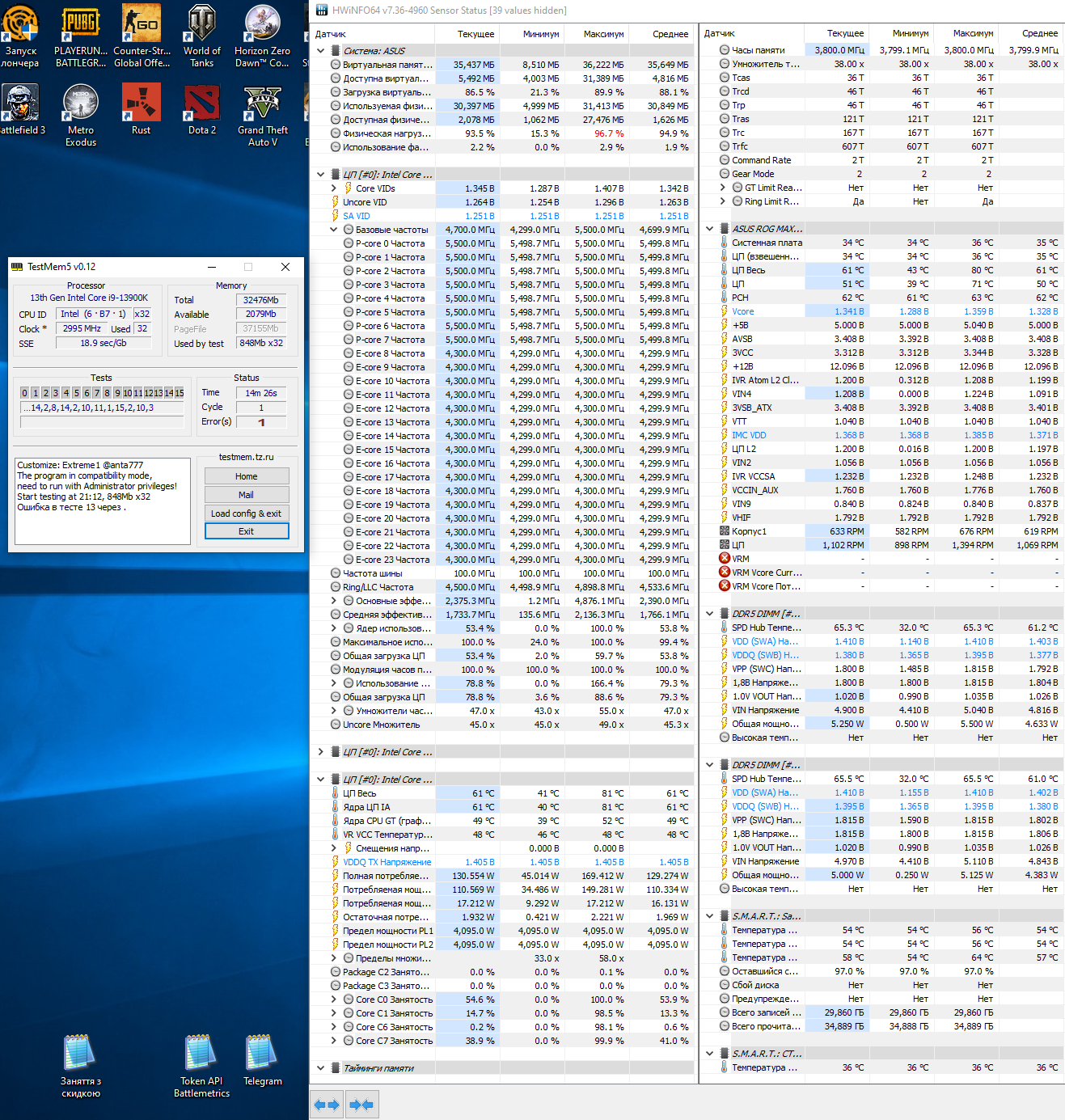This screenshot has height=1120, width=1065.
Task: Expand the Ядер использов… row
Action: click(x=334, y=628)
